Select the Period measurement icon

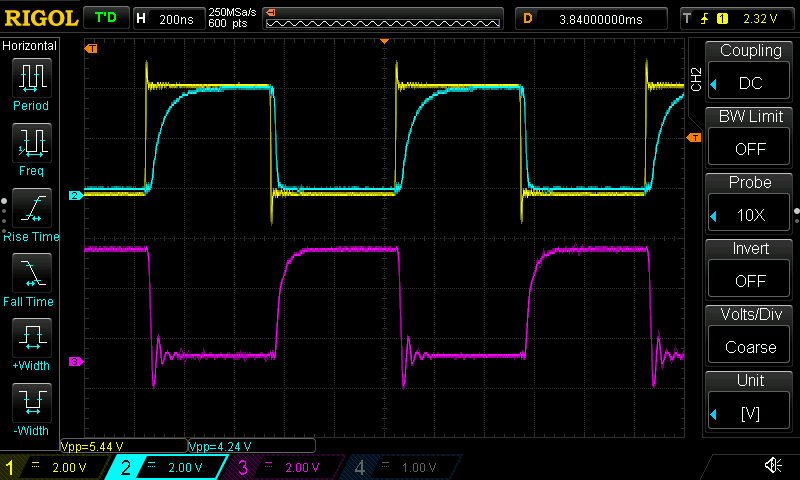(x=31, y=77)
